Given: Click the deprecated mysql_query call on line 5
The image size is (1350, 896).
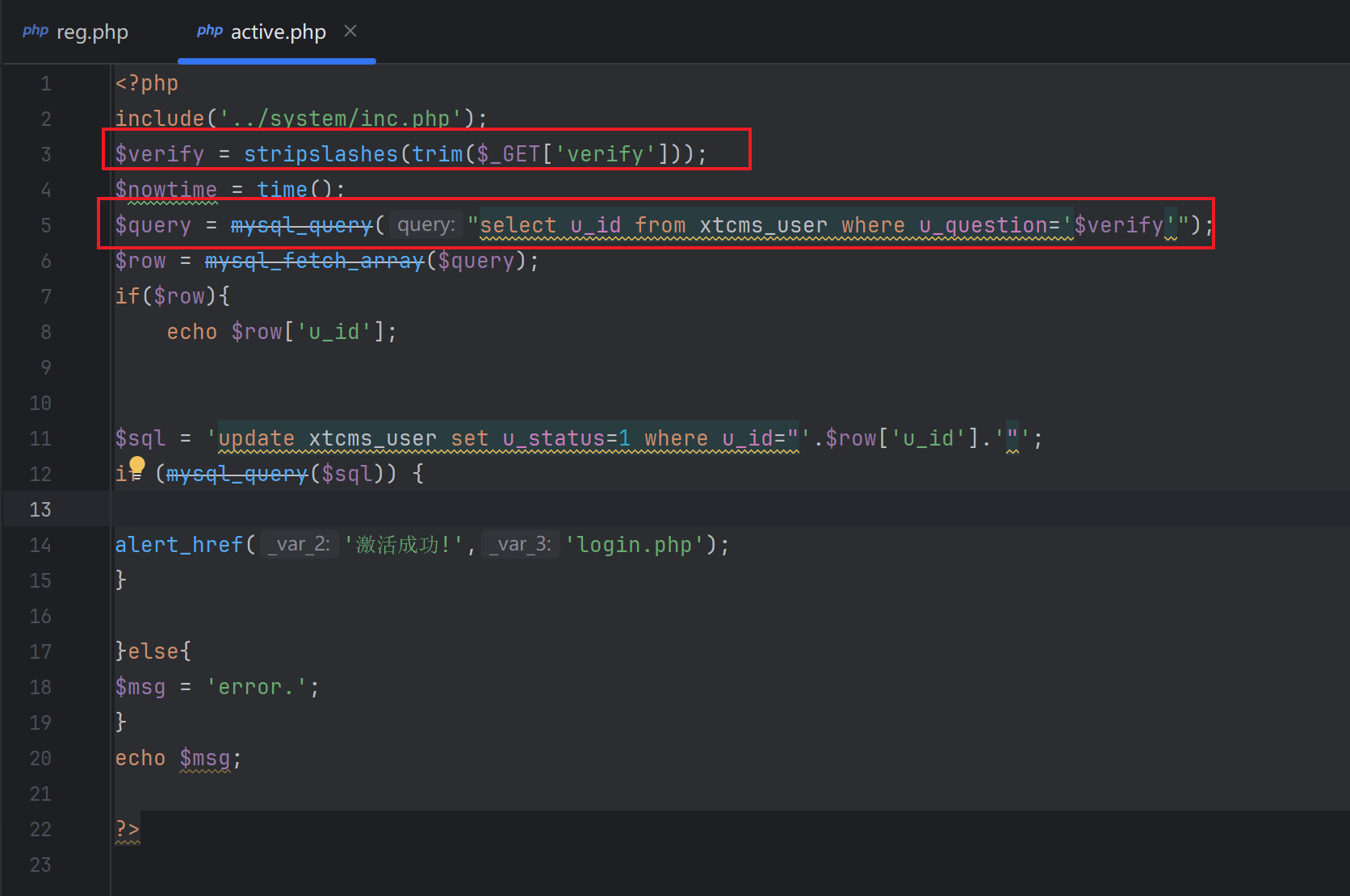Looking at the screenshot, I should (301, 225).
